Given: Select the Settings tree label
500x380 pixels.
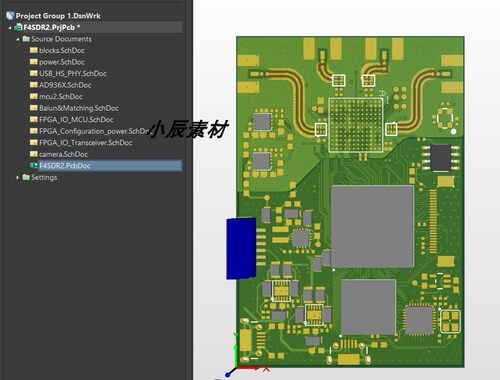Looking at the screenshot, I should click(x=44, y=177).
